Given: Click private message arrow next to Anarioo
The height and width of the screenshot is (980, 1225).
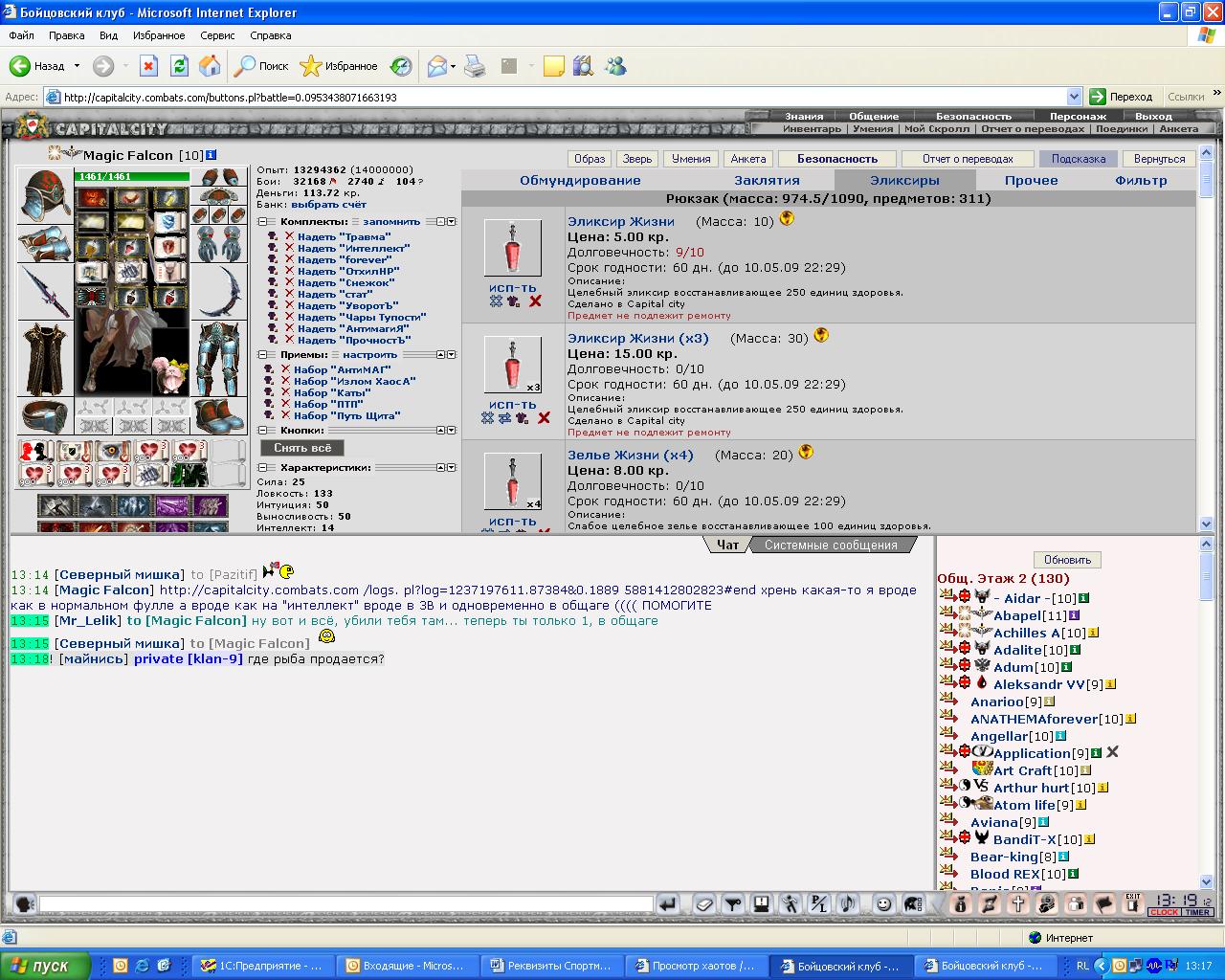Looking at the screenshot, I should (x=949, y=702).
